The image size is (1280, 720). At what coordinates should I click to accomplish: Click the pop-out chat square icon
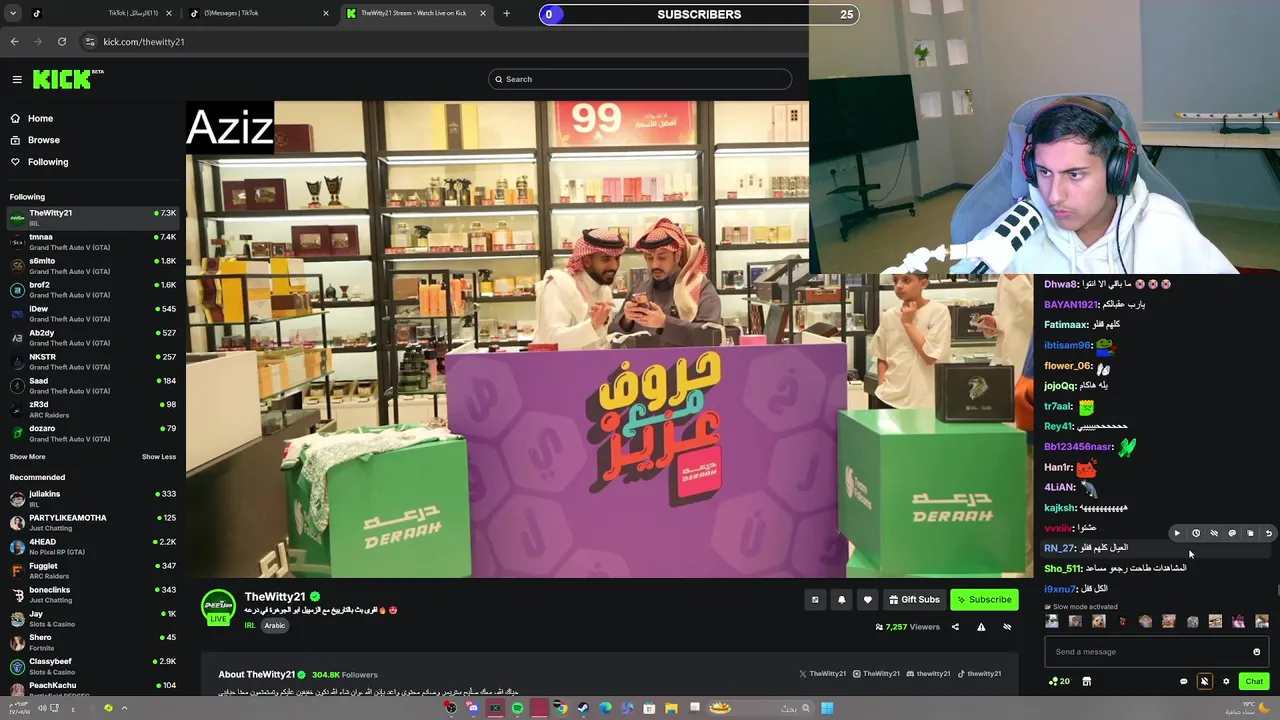[1250, 533]
